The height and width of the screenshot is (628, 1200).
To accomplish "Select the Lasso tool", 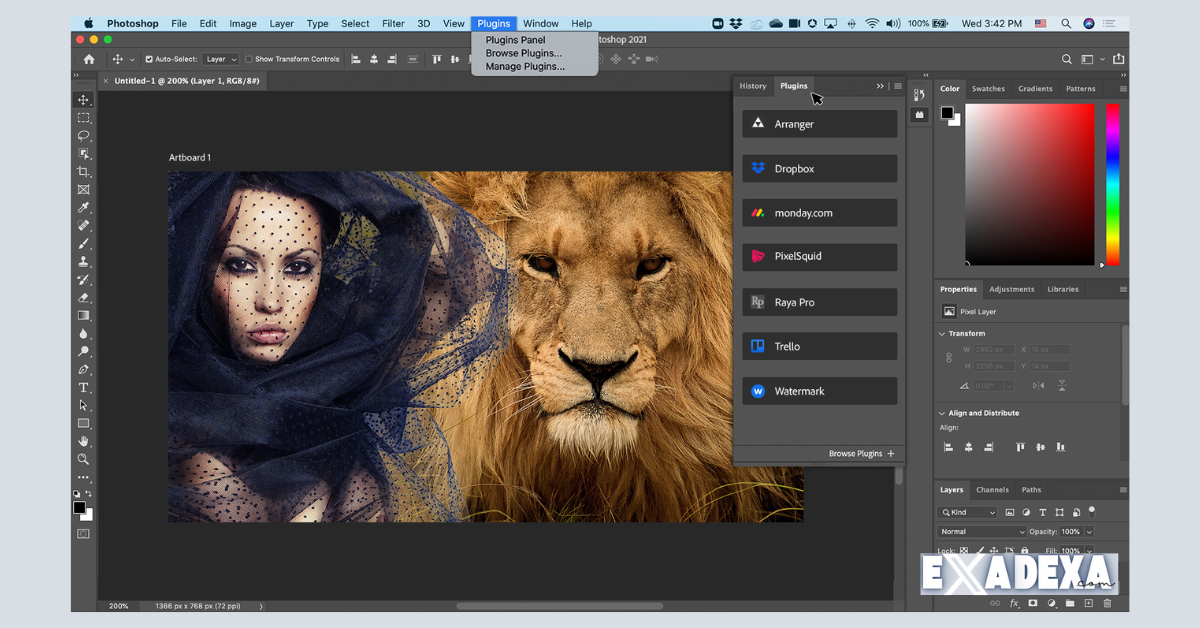I will pos(84,135).
